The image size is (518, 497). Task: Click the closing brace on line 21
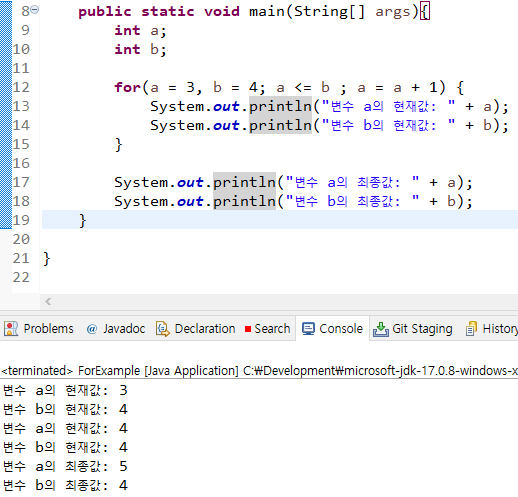click(x=46, y=259)
